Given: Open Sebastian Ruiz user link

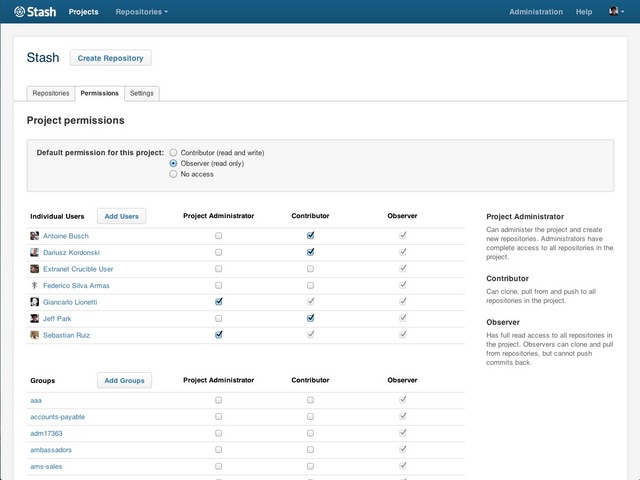Looking at the screenshot, I should click(67, 335).
